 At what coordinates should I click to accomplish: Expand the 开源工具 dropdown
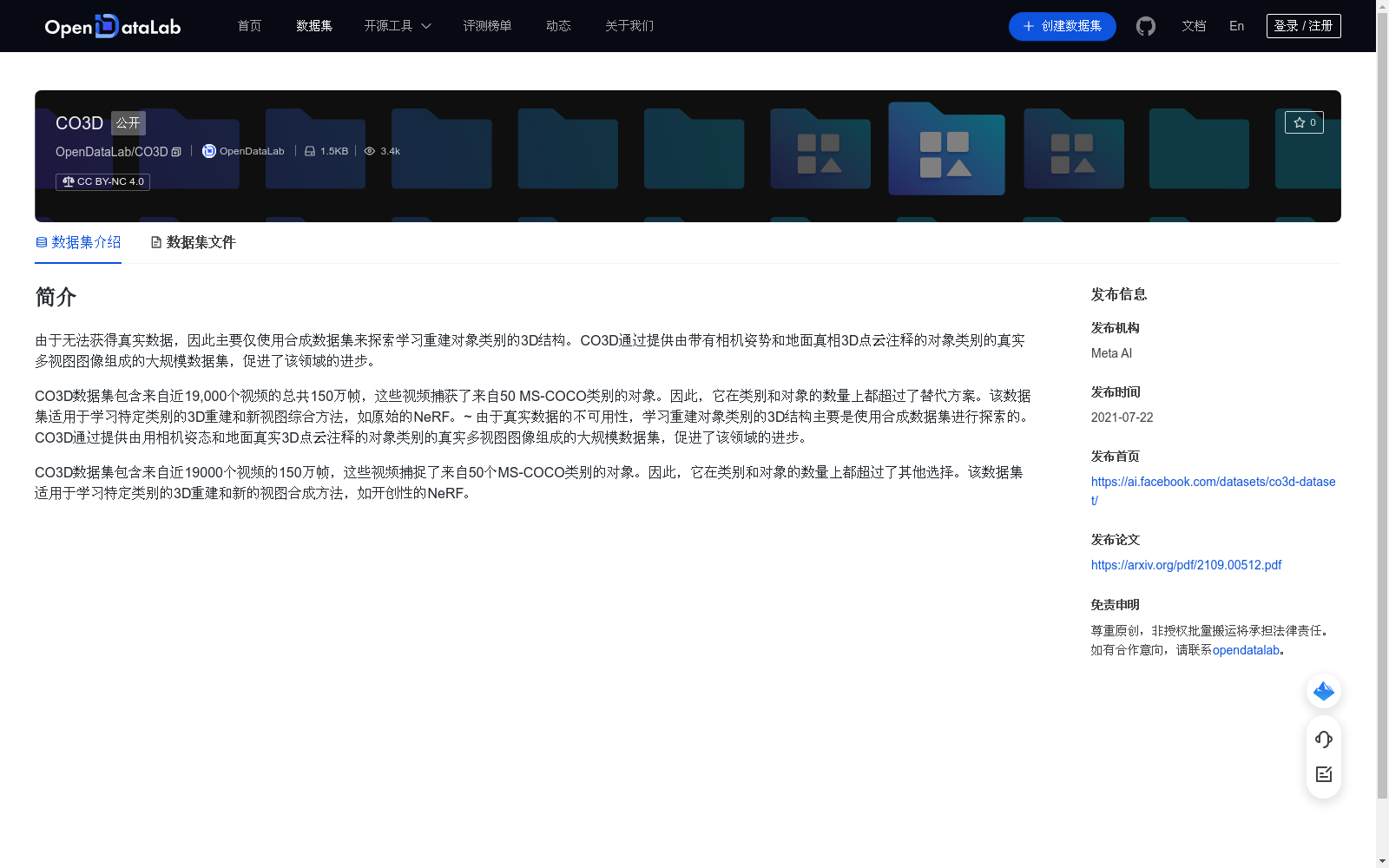click(398, 26)
